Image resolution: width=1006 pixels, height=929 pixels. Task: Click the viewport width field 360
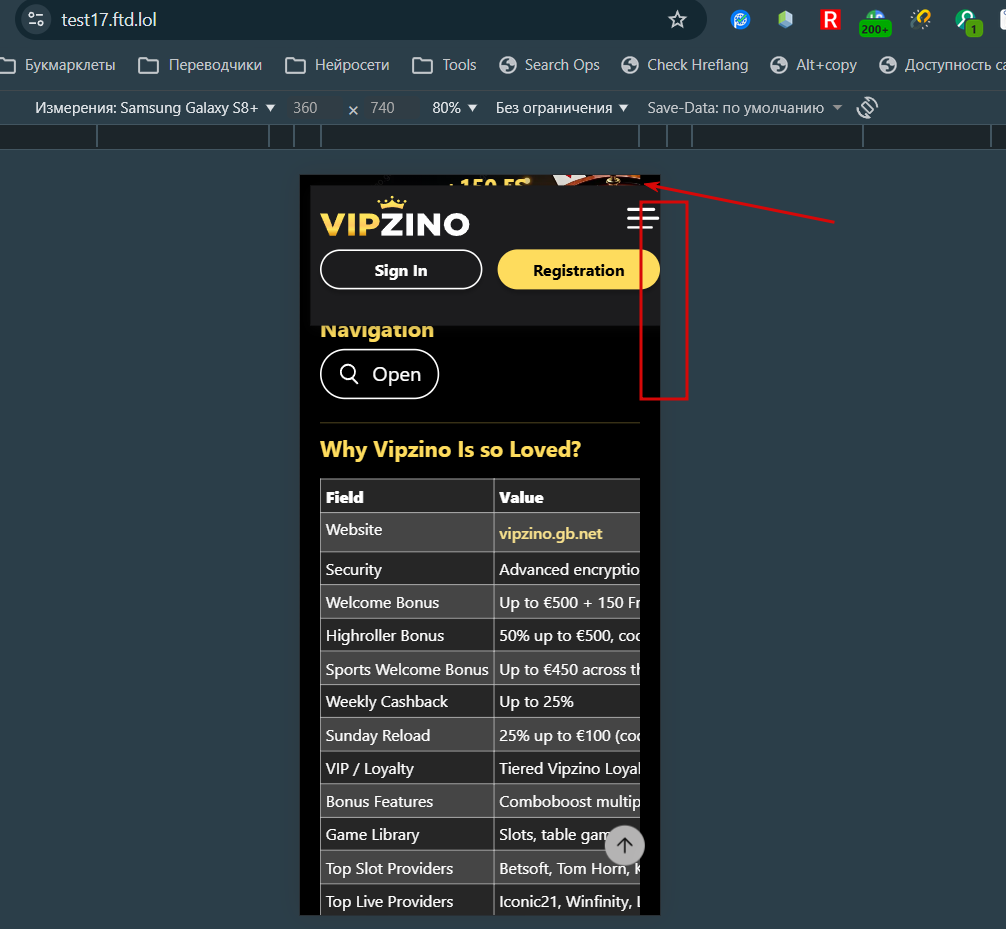[306, 108]
